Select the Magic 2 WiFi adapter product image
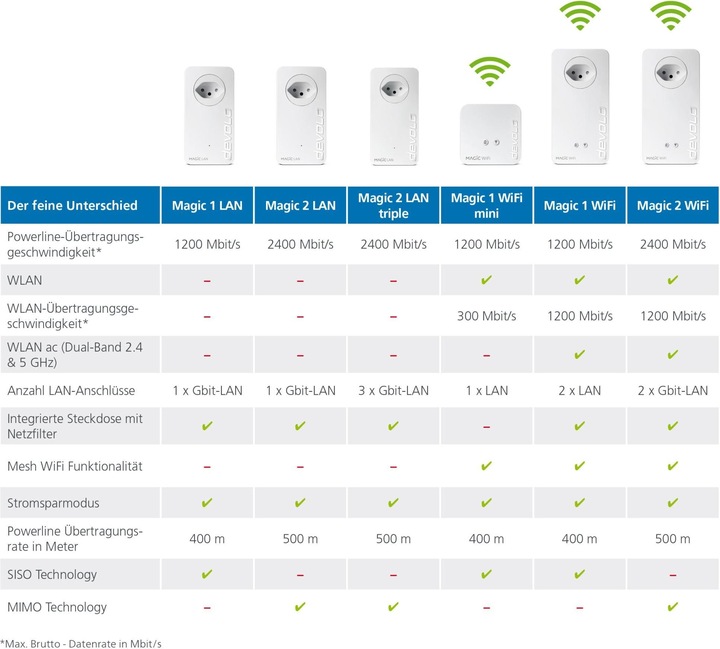The image size is (720, 649). click(671, 107)
